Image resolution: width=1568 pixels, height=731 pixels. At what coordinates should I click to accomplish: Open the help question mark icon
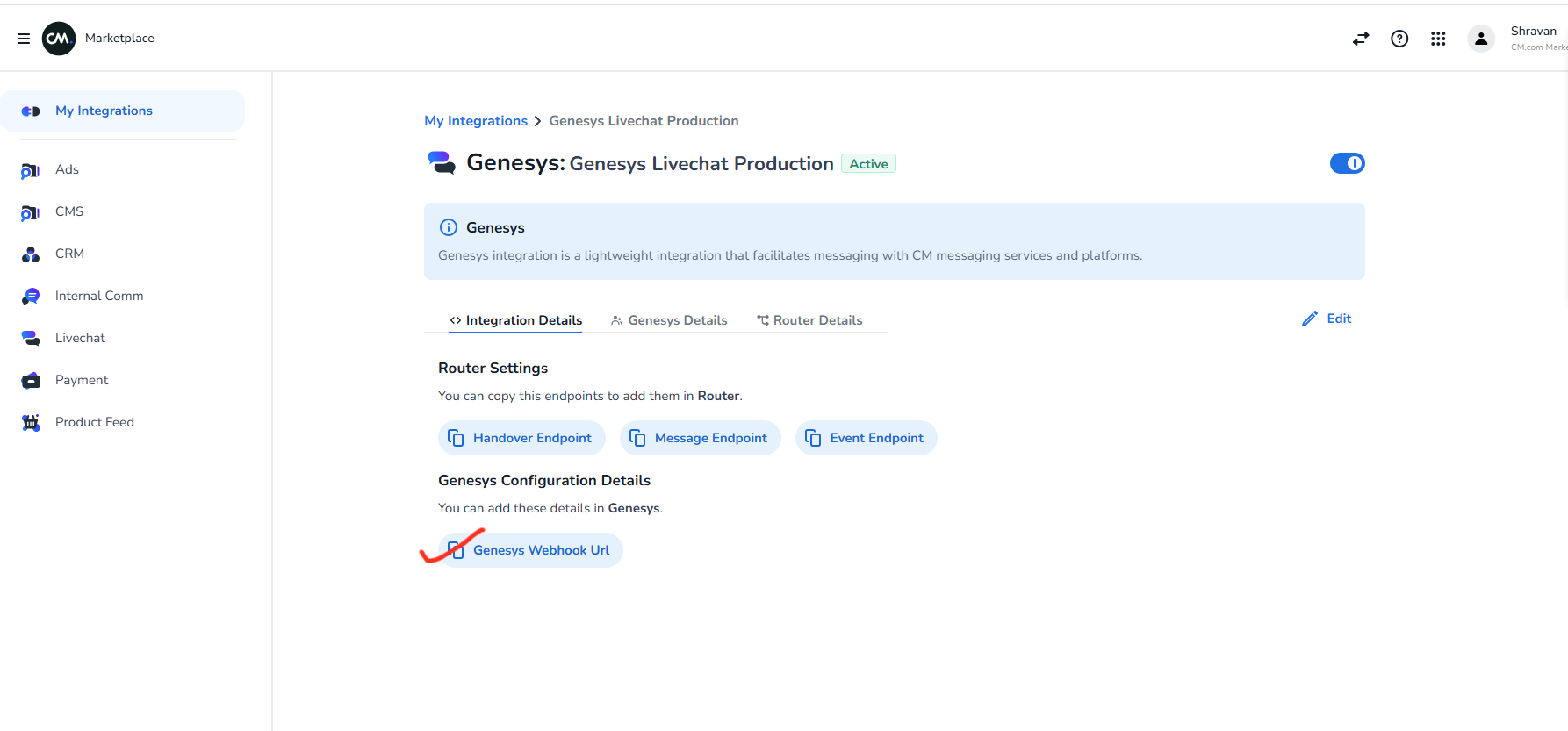pyautogui.click(x=1399, y=39)
